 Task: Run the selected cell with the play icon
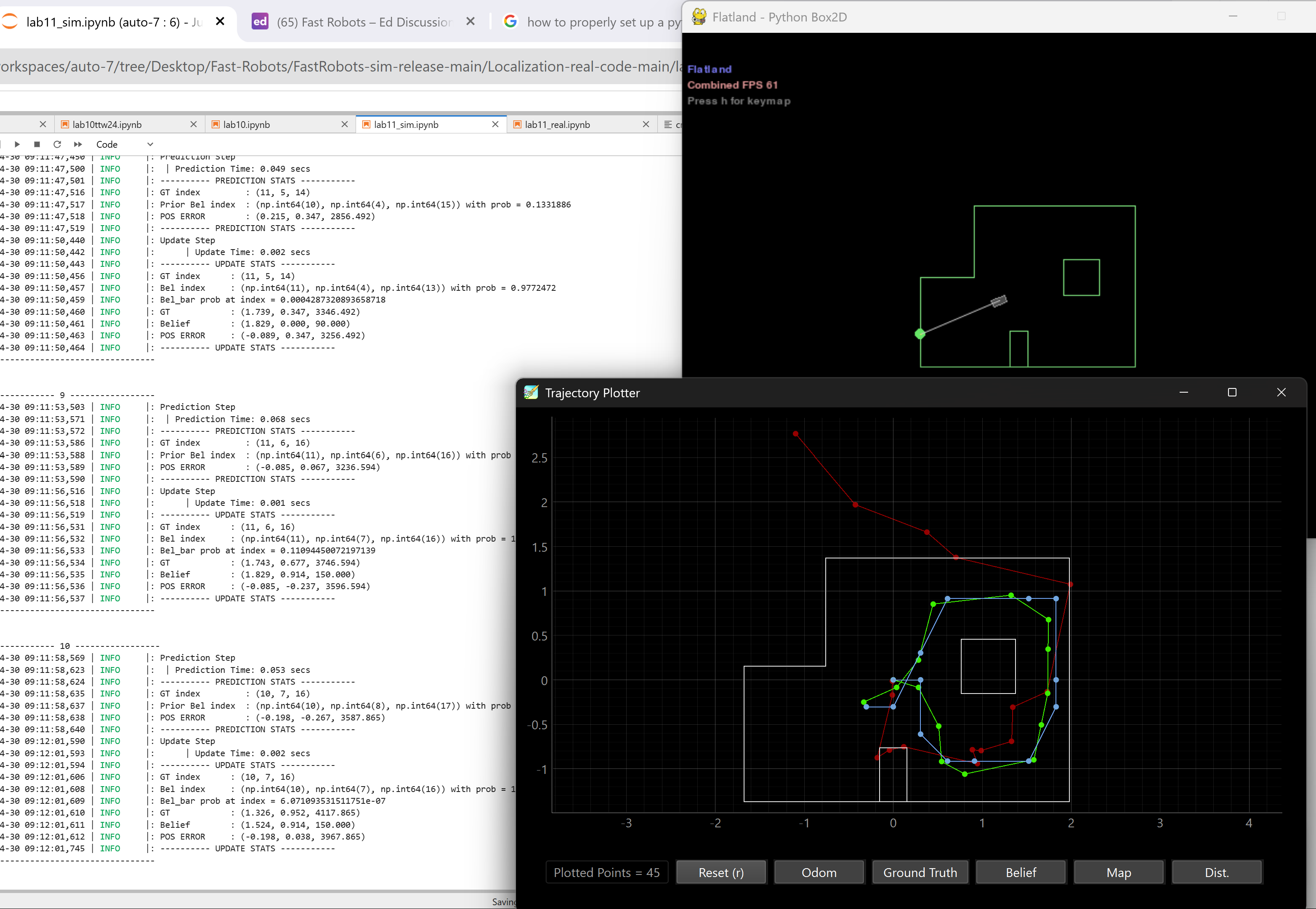17,144
